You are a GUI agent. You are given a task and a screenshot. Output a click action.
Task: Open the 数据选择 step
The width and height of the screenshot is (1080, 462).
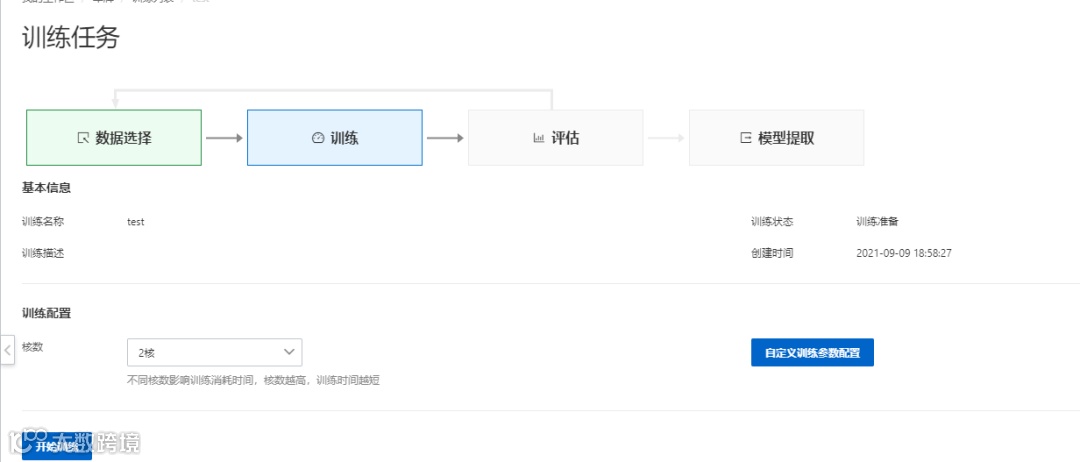tap(114, 138)
